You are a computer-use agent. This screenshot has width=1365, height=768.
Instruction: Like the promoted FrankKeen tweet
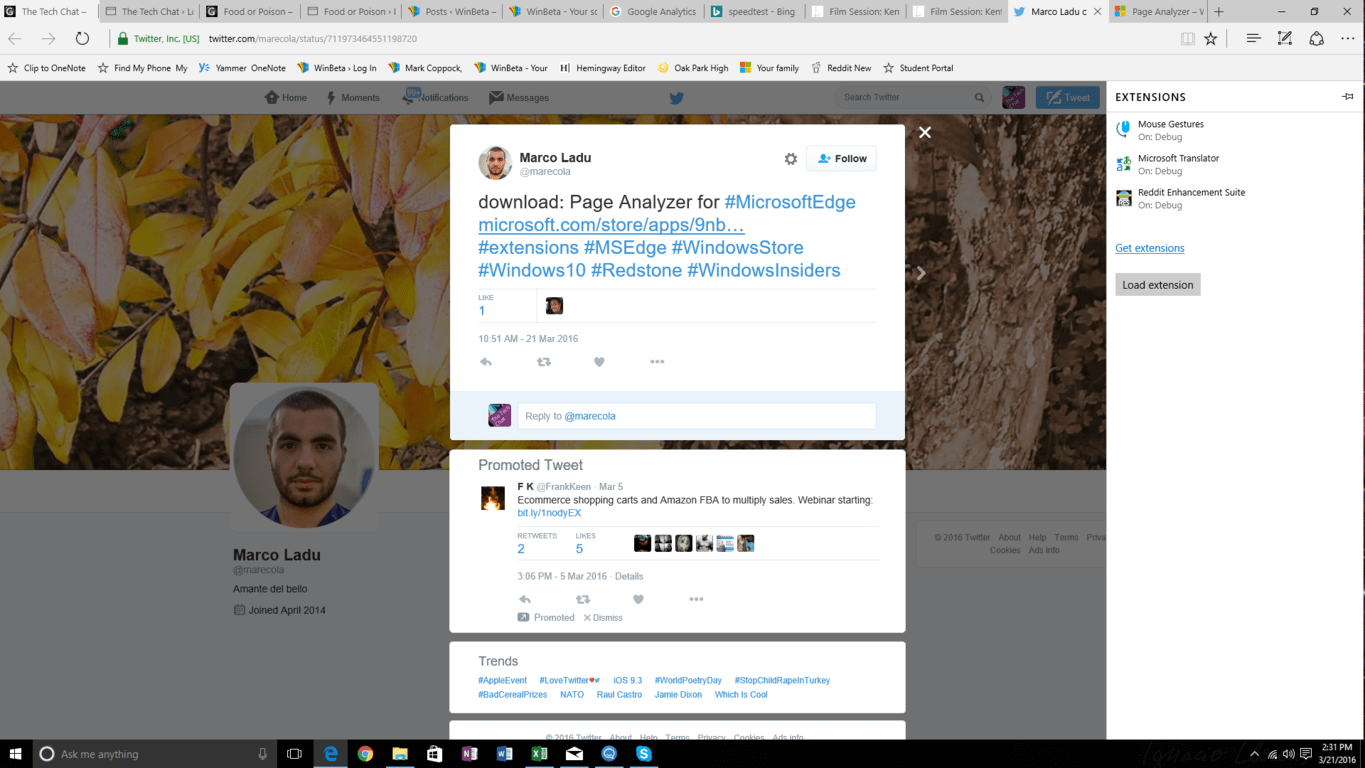[x=638, y=600]
